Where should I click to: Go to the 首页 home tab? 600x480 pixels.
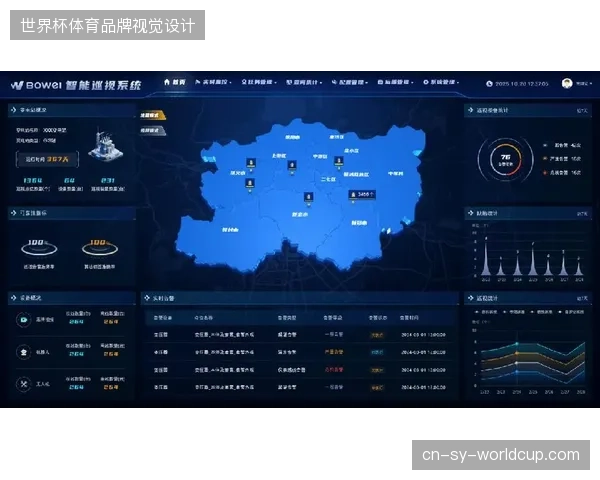click(174, 82)
